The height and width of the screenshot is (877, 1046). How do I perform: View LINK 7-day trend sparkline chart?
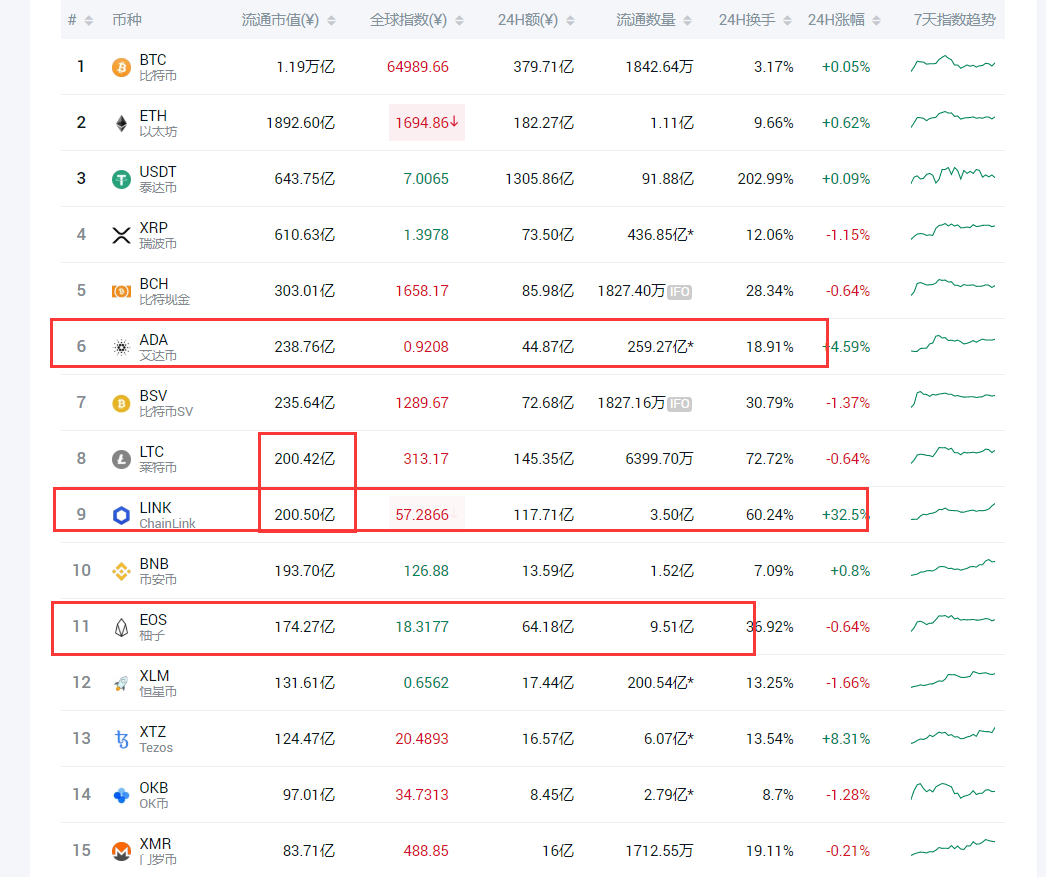[952, 513]
